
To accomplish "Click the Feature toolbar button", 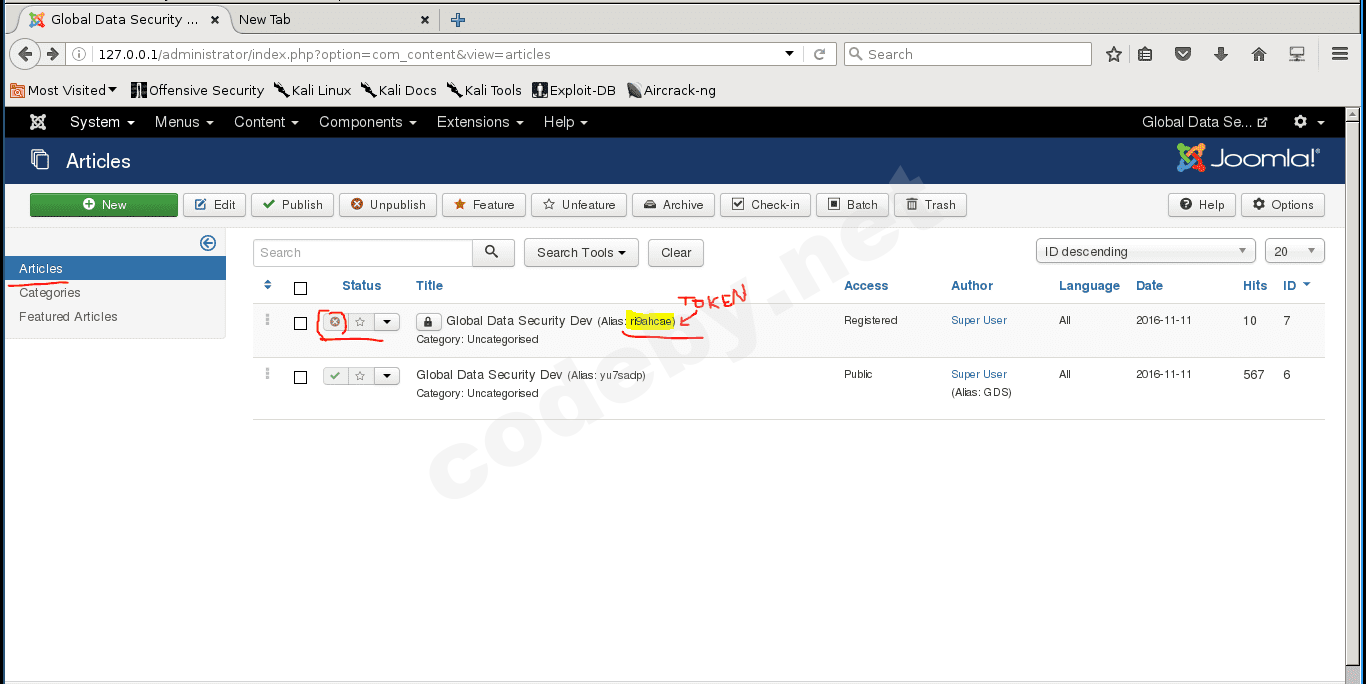I will (x=484, y=204).
